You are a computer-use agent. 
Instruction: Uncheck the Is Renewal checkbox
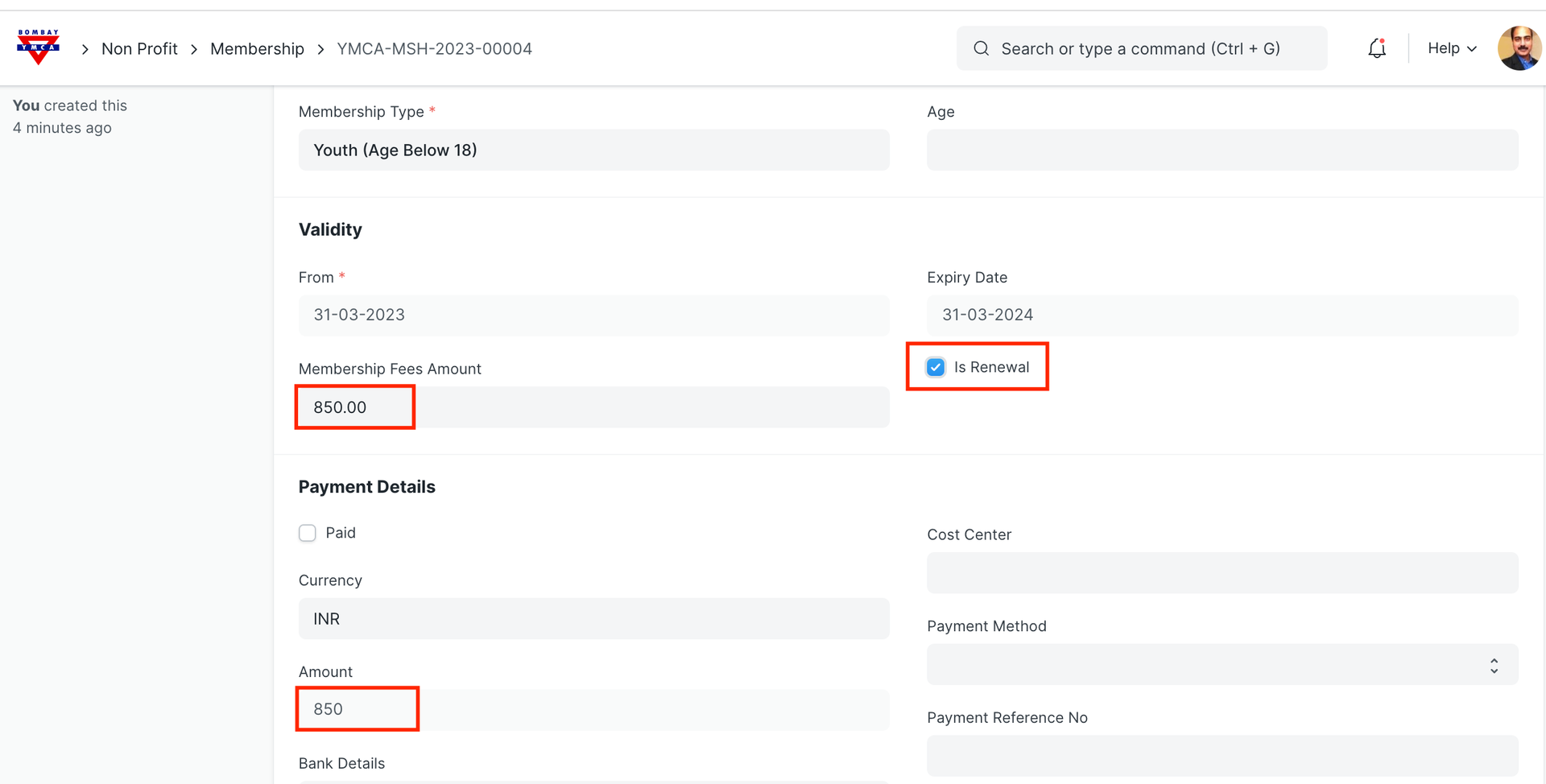point(936,368)
